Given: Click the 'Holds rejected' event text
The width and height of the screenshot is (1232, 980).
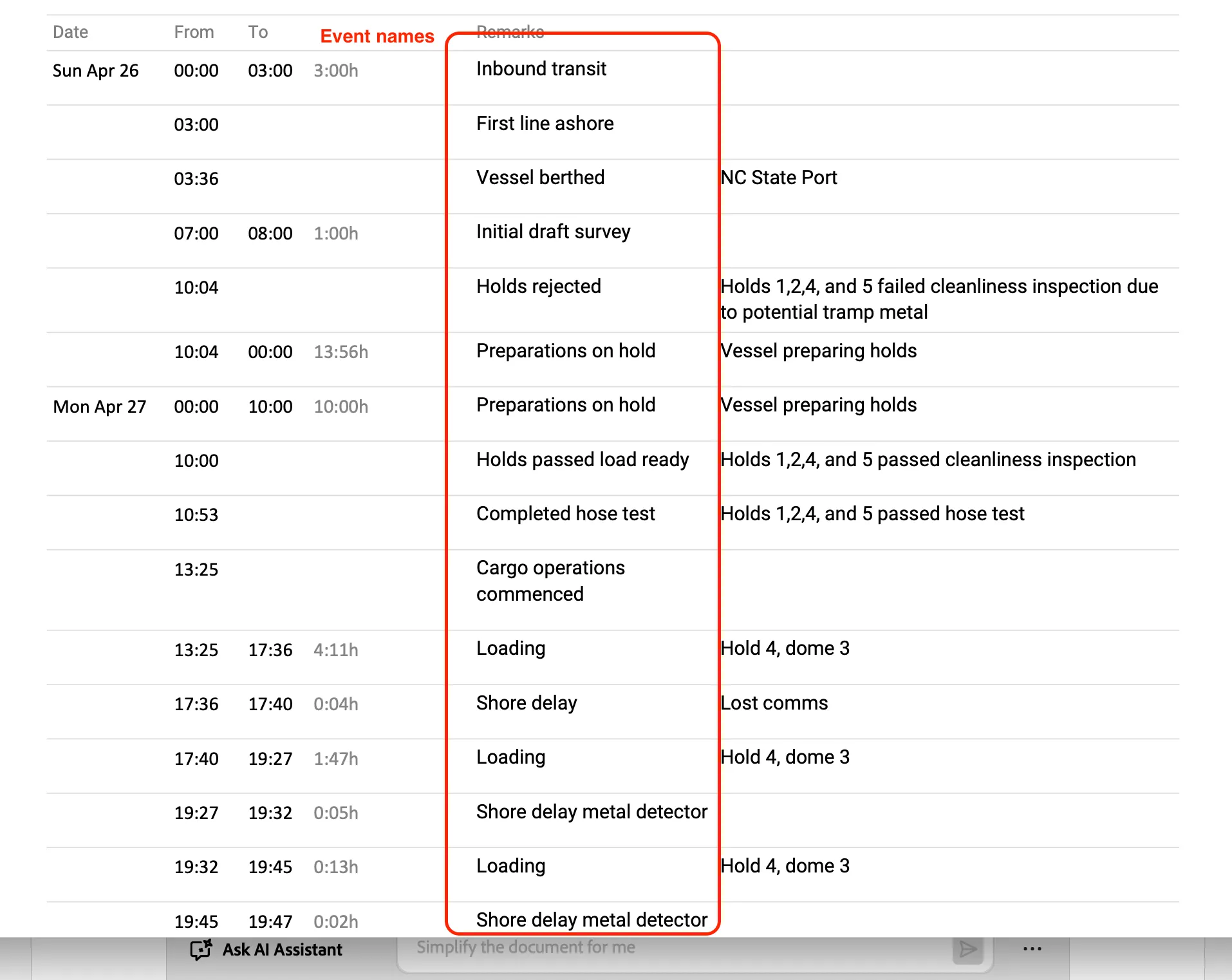Looking at the screenshot, I should click(x=539, y=287).
